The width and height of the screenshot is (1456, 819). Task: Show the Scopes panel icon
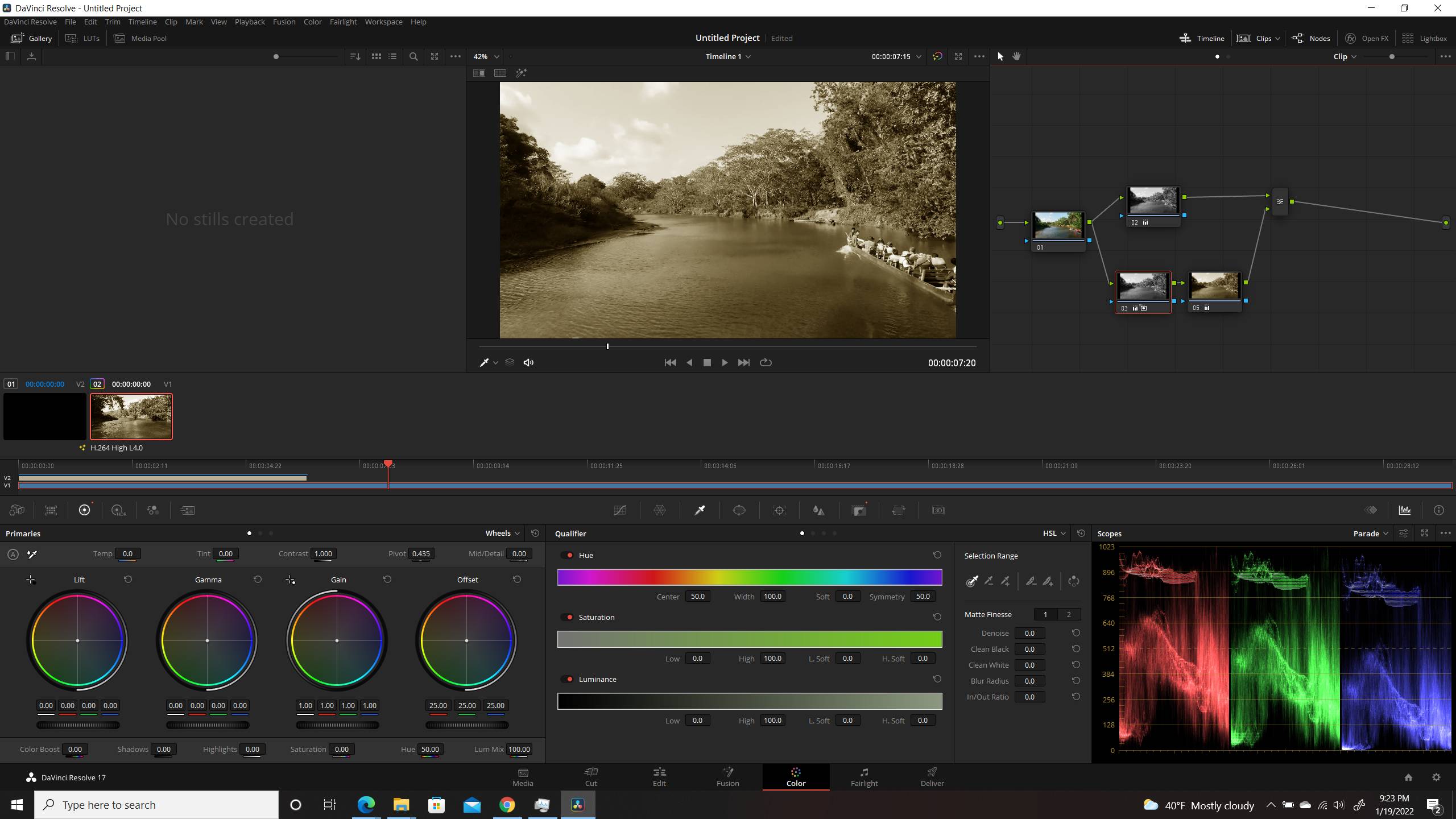pyautogui.click(x=1405, y=510)
